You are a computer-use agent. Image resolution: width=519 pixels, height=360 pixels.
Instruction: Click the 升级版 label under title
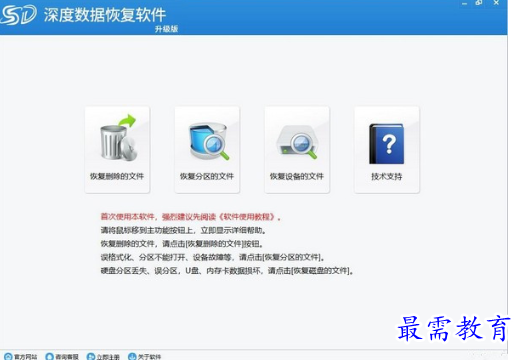[x=166, y=29]
